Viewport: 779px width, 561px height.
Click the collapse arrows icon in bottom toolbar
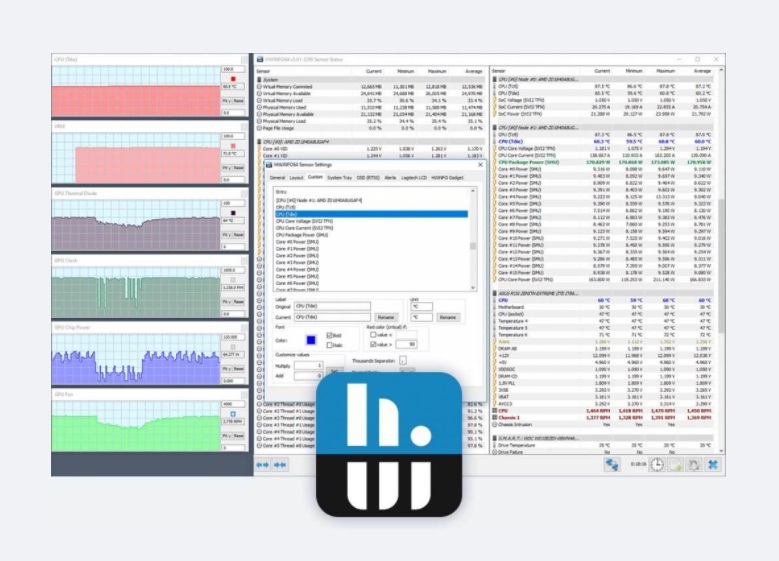tap(280, 465)
